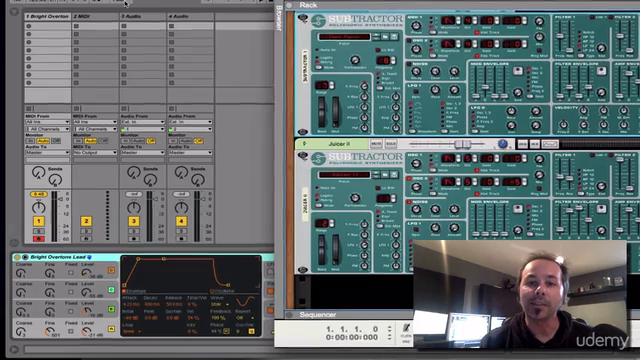Open track 4 input channel 2 dropdown

click(x=190, y=129)
